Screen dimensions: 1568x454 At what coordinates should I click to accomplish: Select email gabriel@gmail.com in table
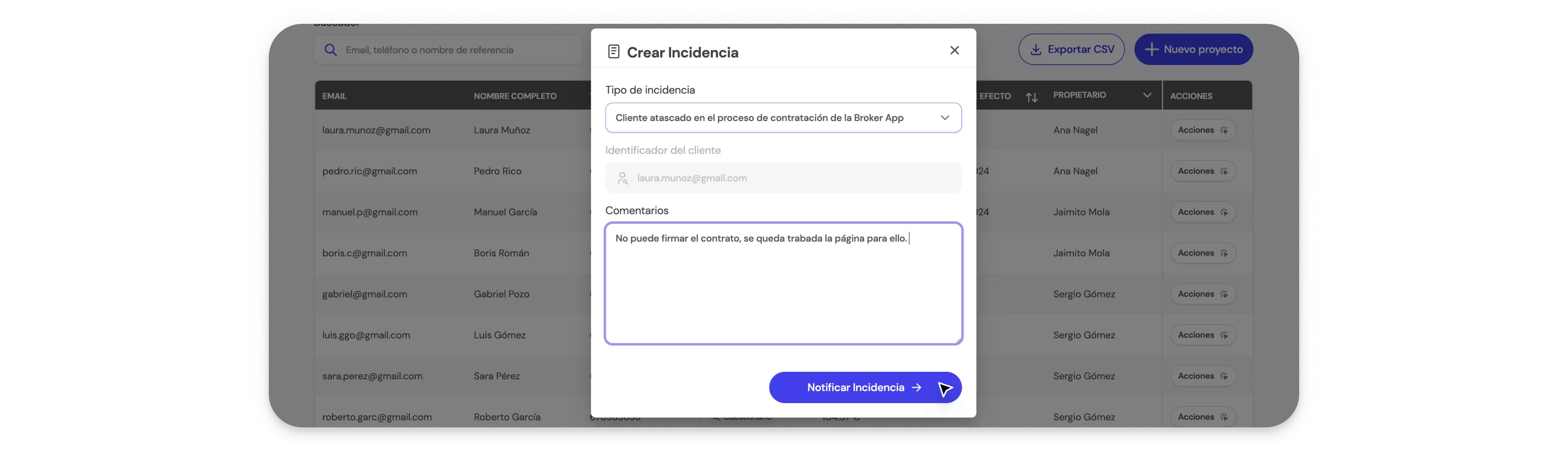click(364, 294)
